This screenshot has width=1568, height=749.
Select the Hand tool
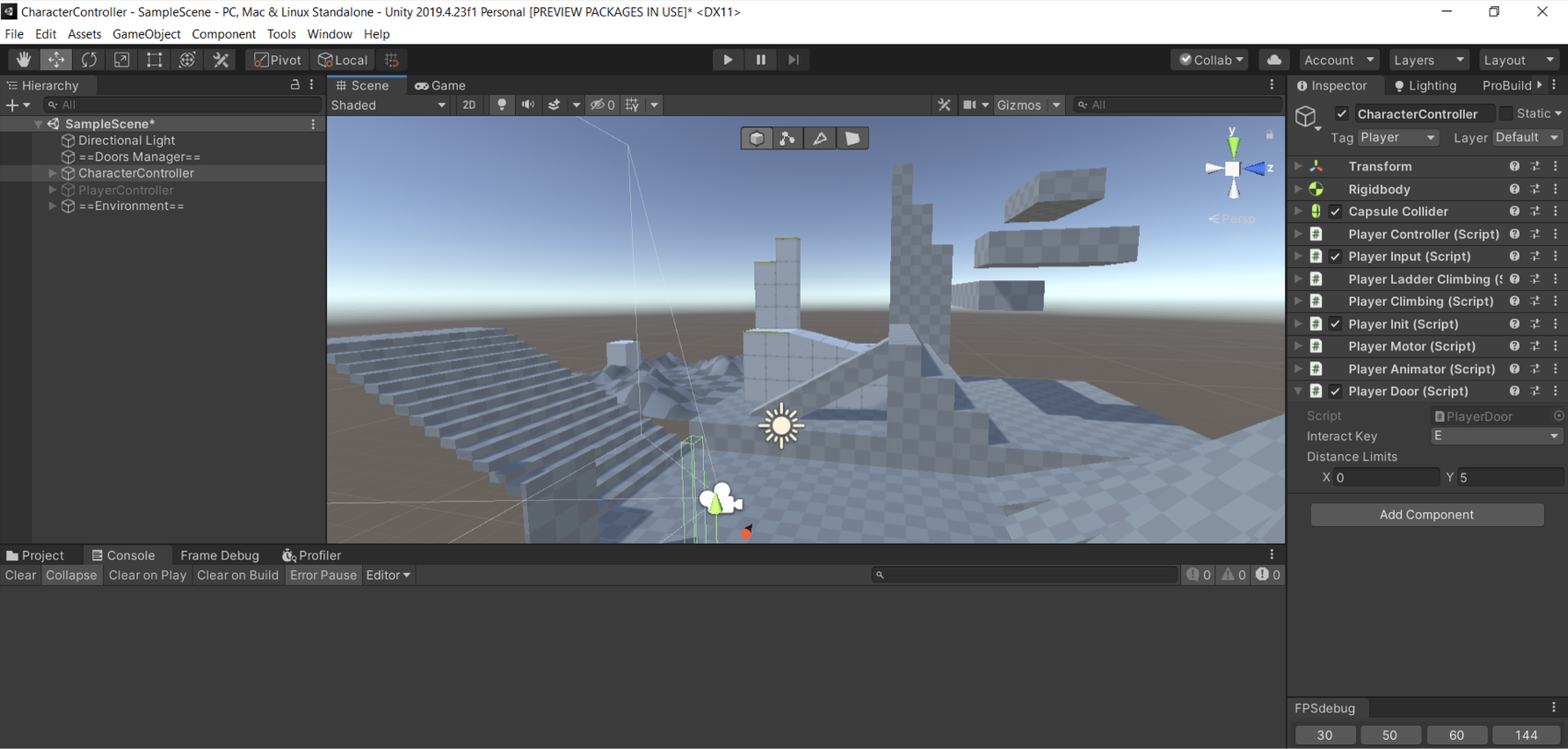23,60
